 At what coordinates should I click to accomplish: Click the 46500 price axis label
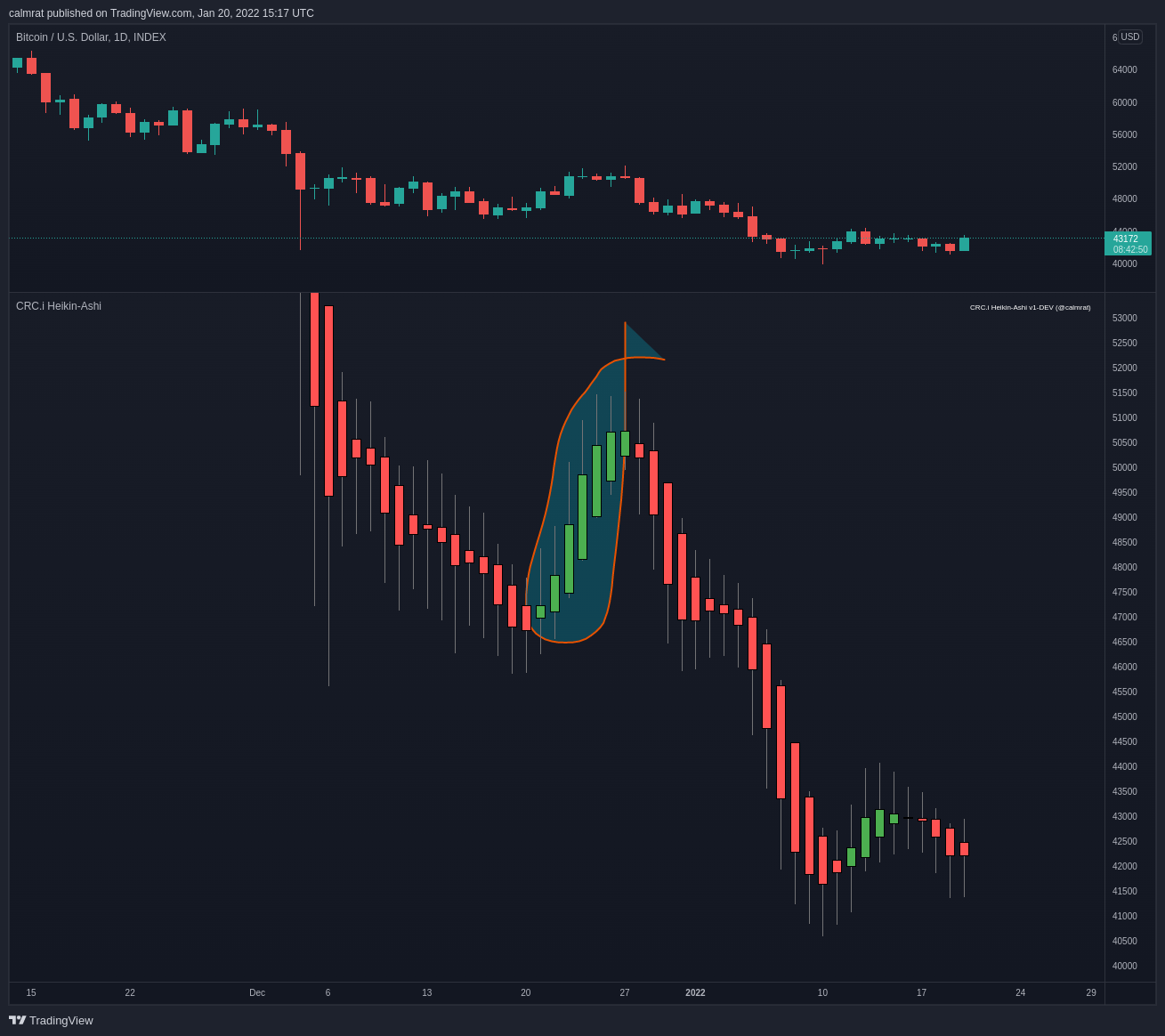click(1125, 642)
